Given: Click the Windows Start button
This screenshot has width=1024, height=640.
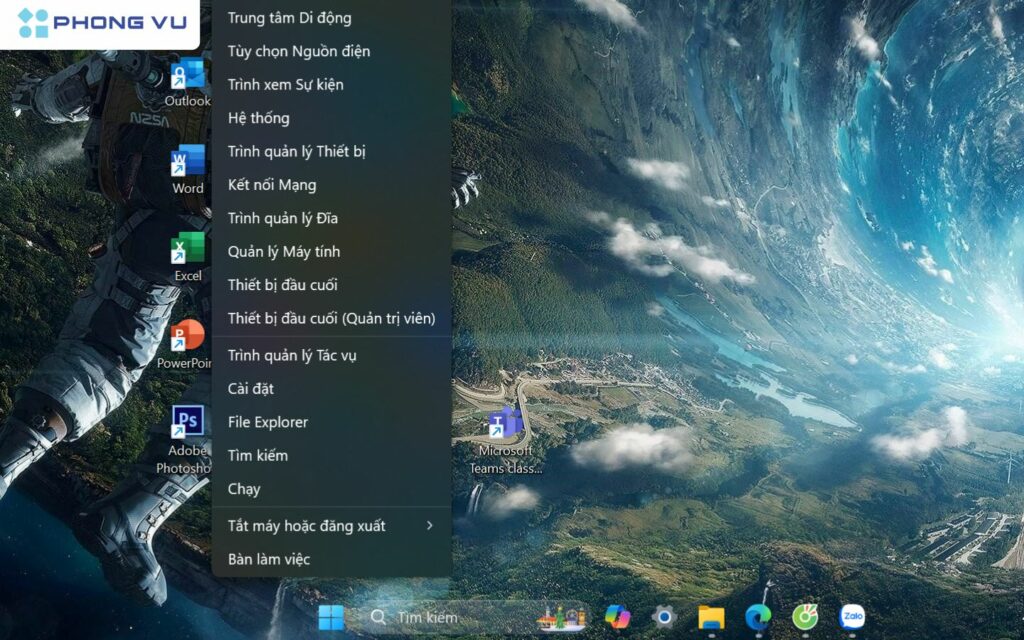Looking at the screenshot, I should [x=333, y=618].
